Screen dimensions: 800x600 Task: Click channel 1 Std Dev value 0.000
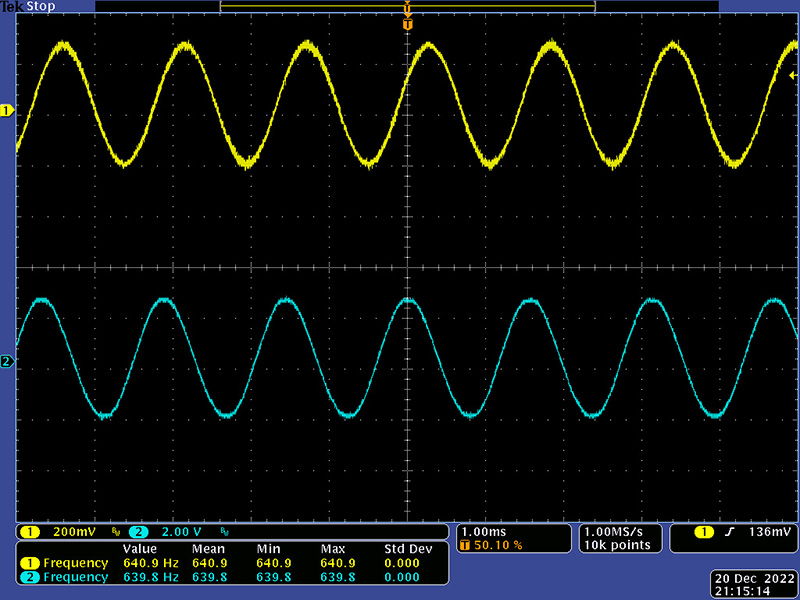[402, 563]
